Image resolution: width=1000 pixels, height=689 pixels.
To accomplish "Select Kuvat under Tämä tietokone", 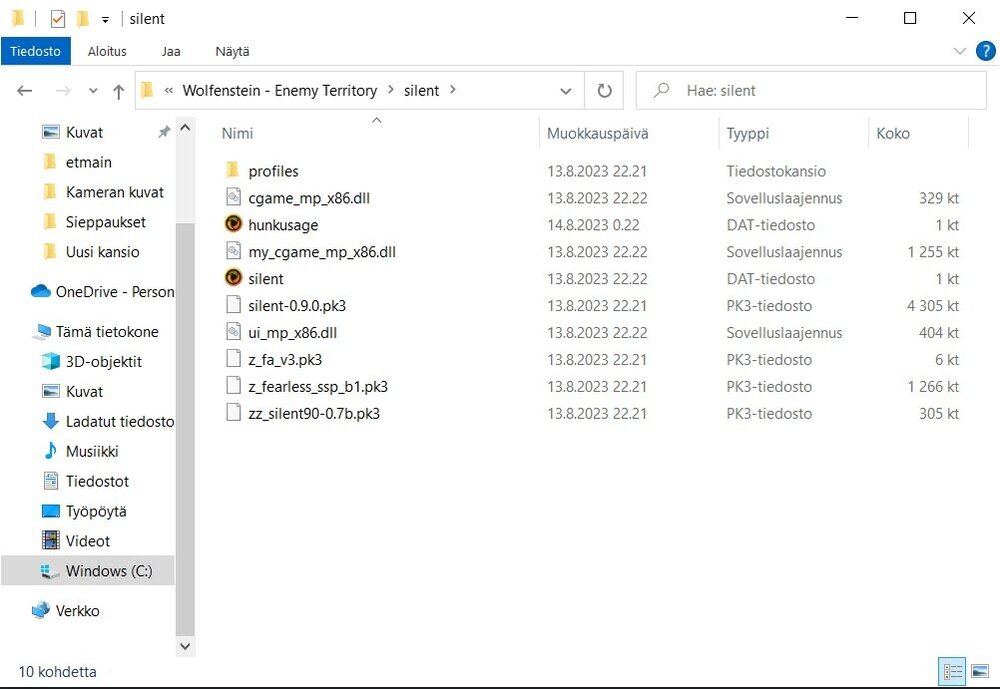I will 84,392.
